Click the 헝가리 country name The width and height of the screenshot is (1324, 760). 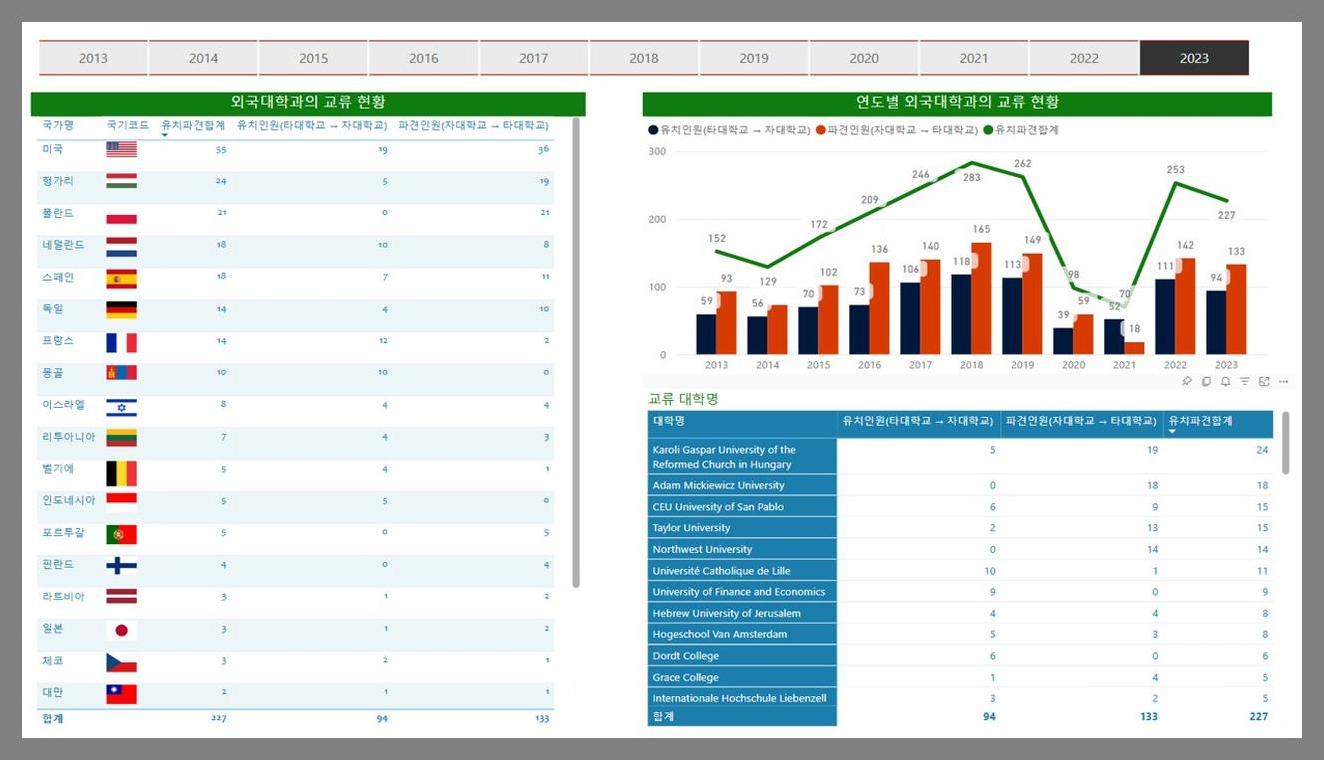point(58,181)
